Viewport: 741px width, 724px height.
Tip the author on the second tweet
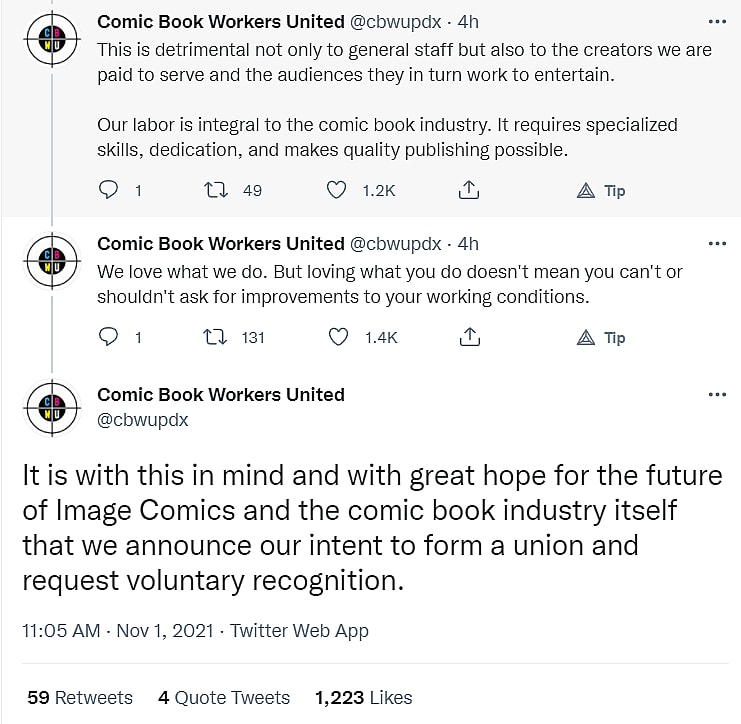pyautogui.click(x=602, y=338)
